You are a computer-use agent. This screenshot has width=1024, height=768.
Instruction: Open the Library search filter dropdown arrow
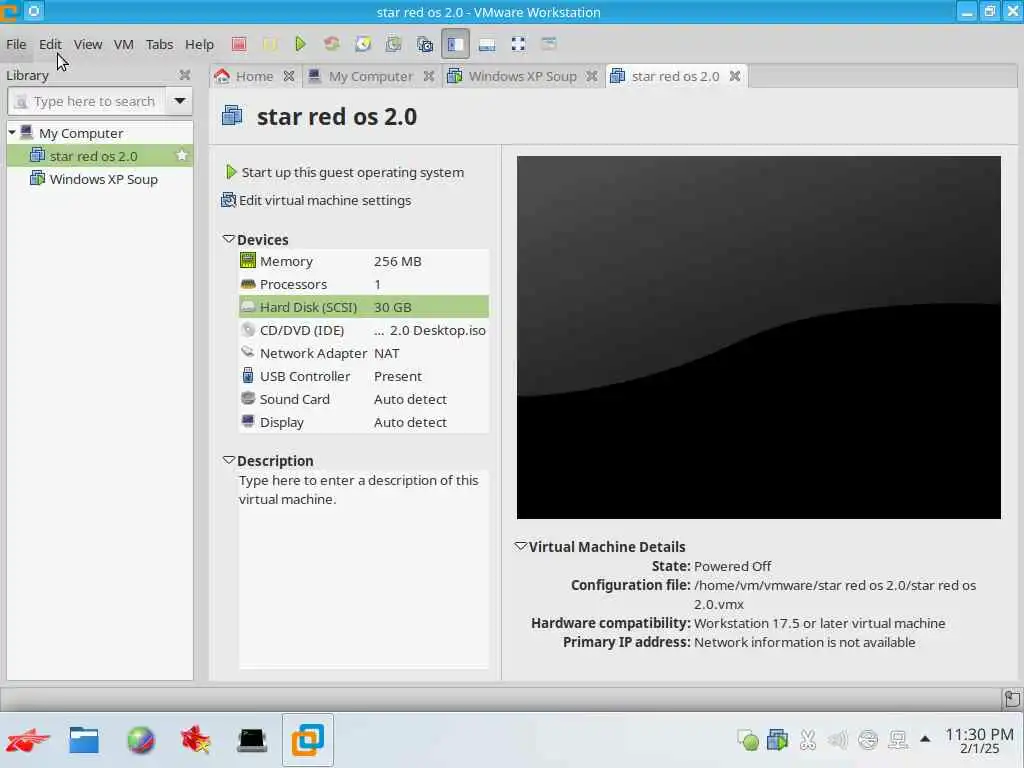pyautogui.click(x=180, y=101)
